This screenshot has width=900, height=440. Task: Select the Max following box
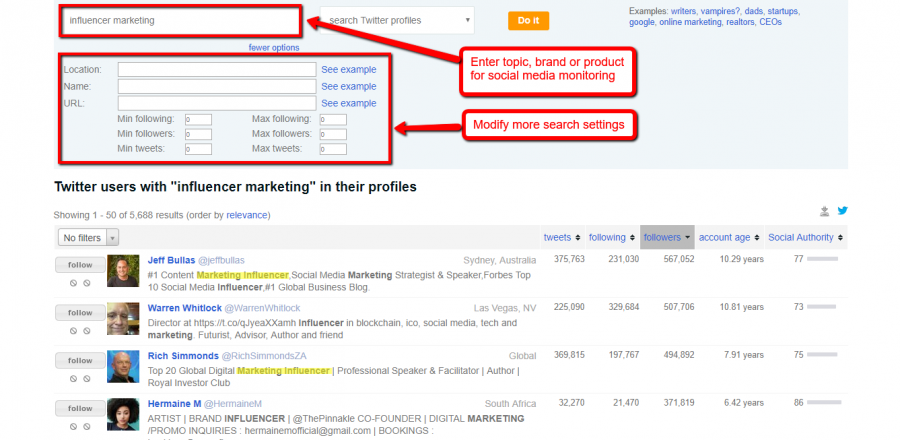pyautogui.click(x=333, y=119)
